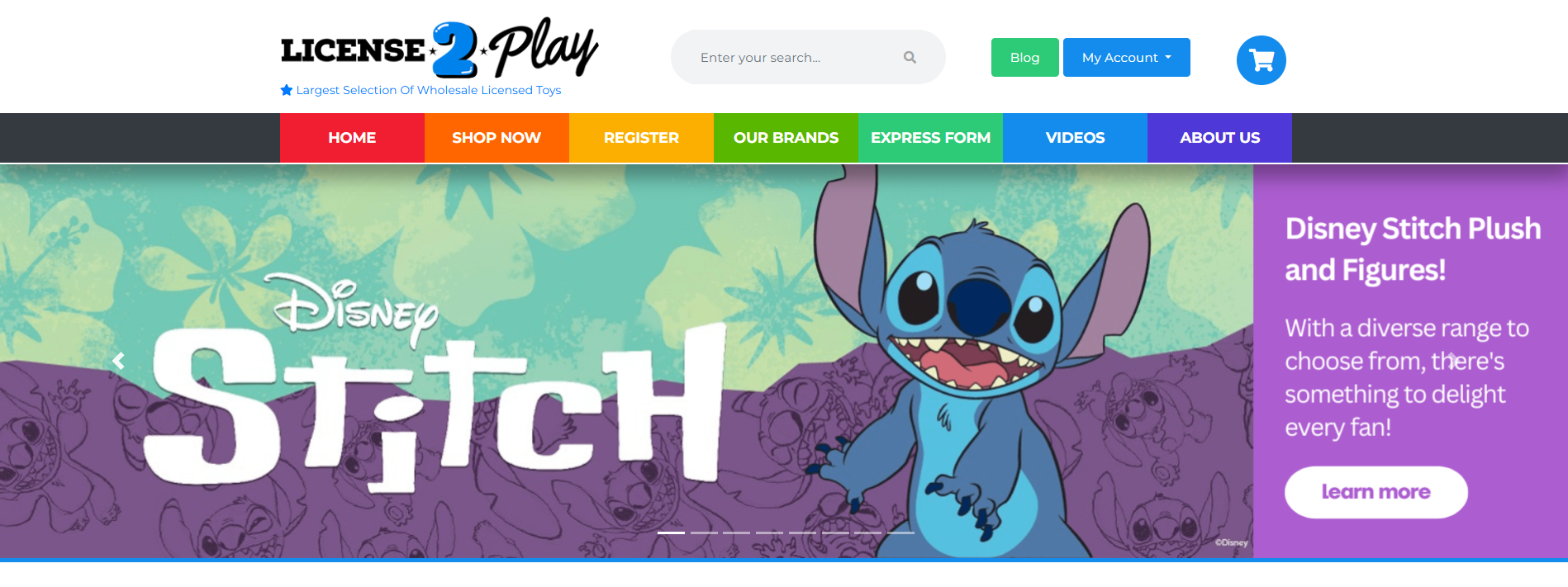The width and height of the screenshot is (1568, 587).
Task: Open the SHOP NOW menu
Action: (497, 138)
